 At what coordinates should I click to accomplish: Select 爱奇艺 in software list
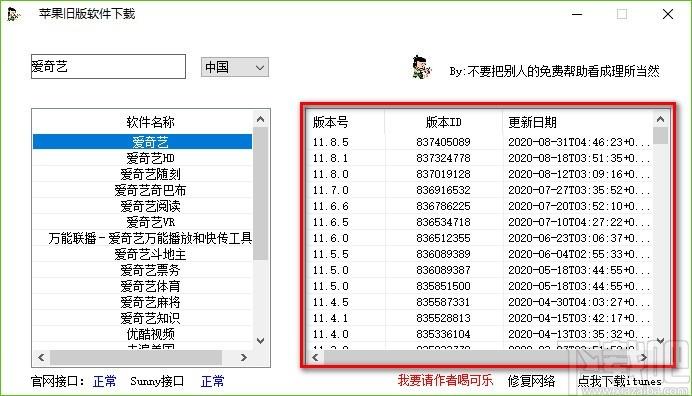pos(142,142)
